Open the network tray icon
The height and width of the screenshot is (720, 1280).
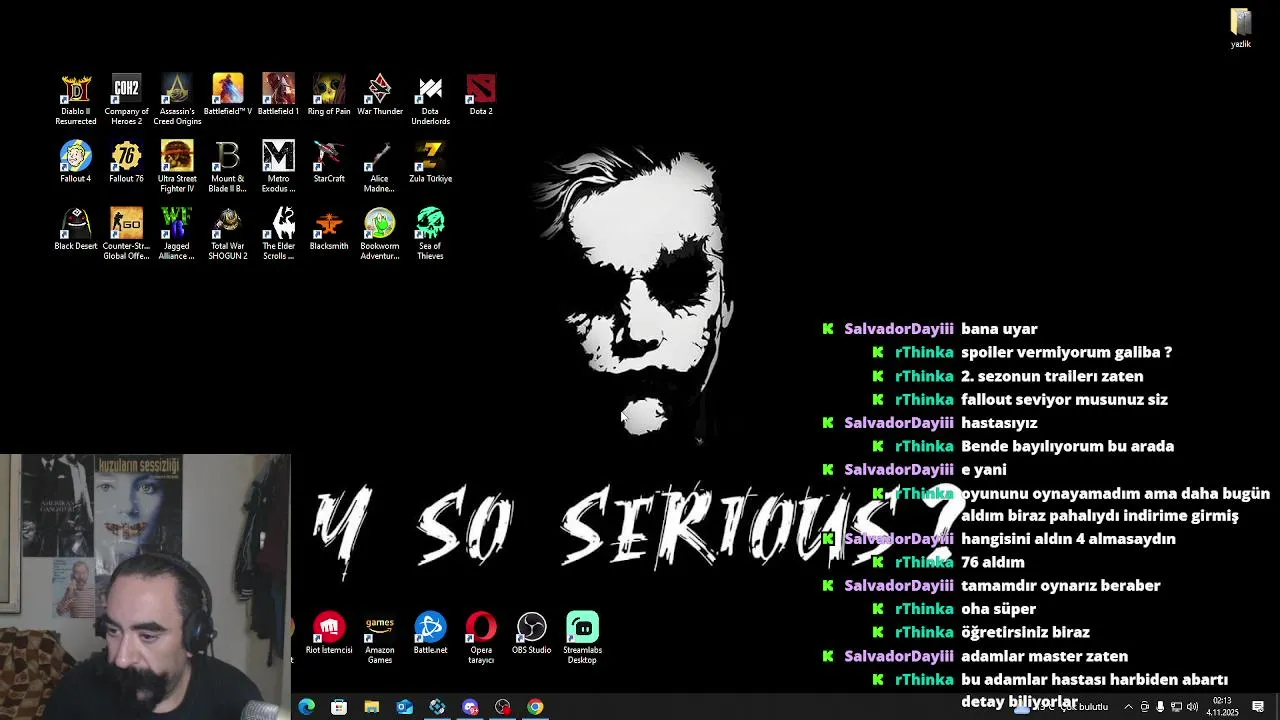[x=1176, y=707]
